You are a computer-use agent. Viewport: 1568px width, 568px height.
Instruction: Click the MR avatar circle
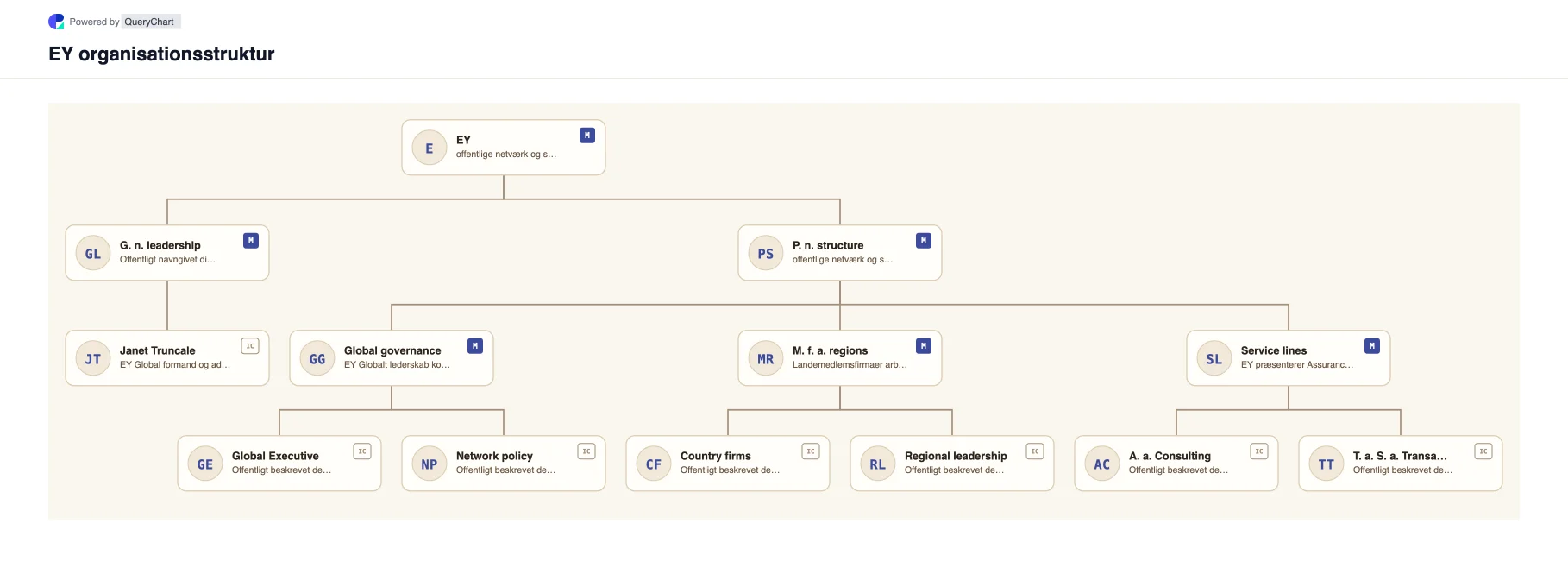[766, 358]
